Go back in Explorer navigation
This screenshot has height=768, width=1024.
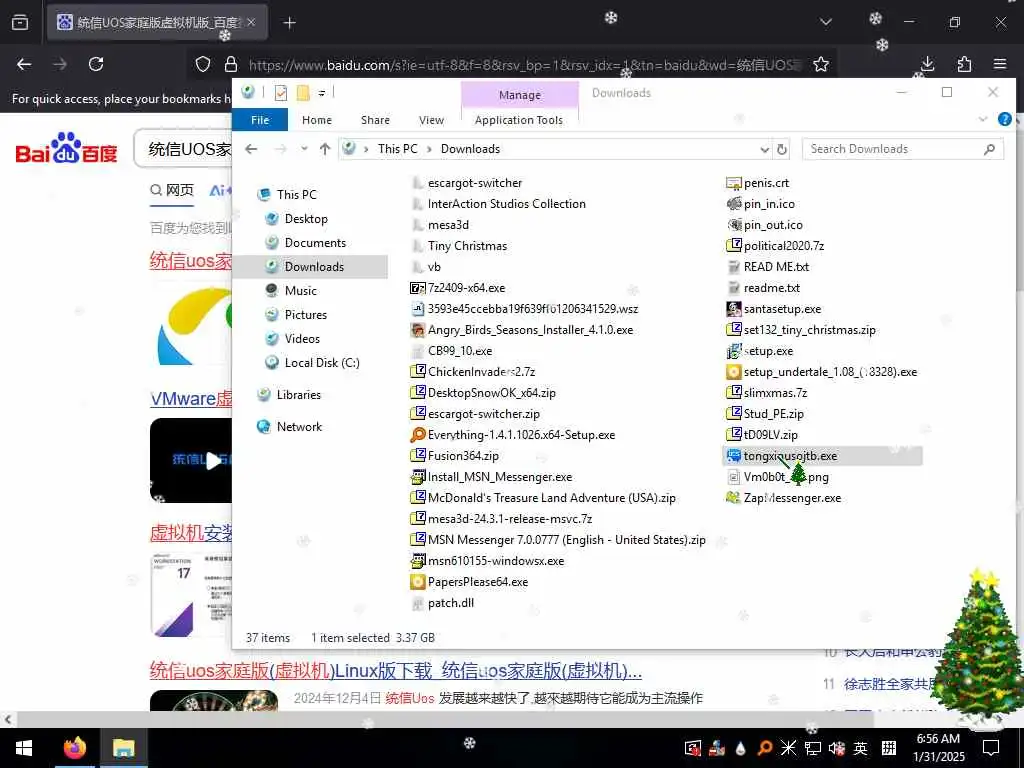[x=251, y=149]
